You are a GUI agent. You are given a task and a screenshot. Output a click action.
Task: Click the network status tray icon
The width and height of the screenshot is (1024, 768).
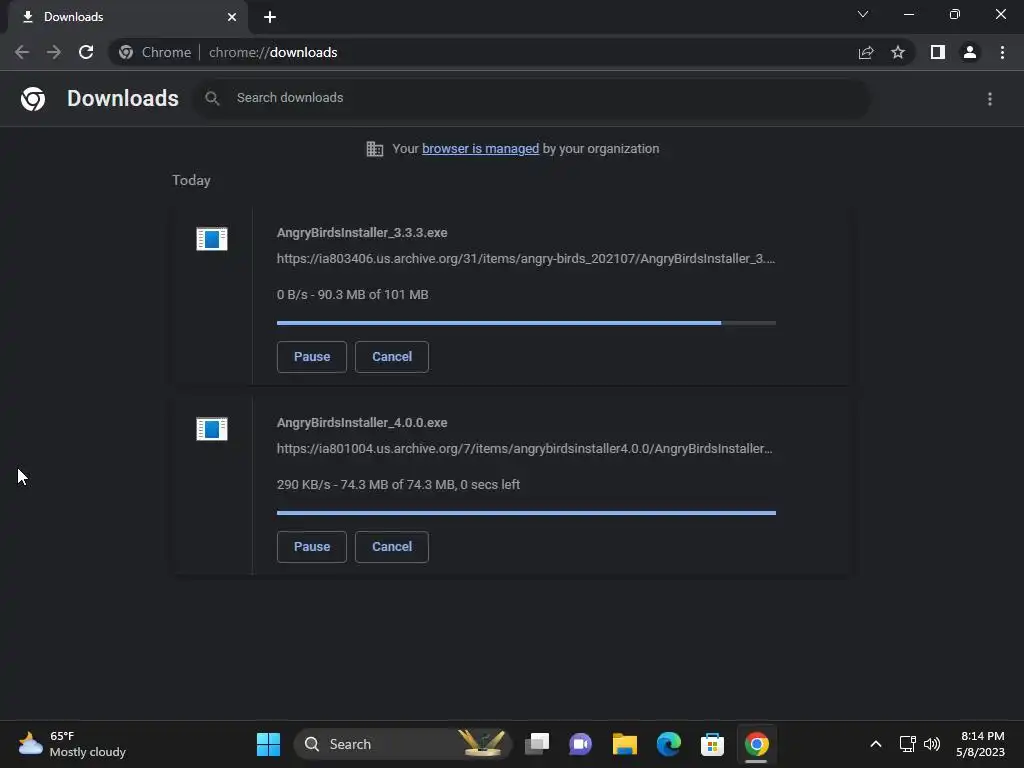click(x=907, y=744)
